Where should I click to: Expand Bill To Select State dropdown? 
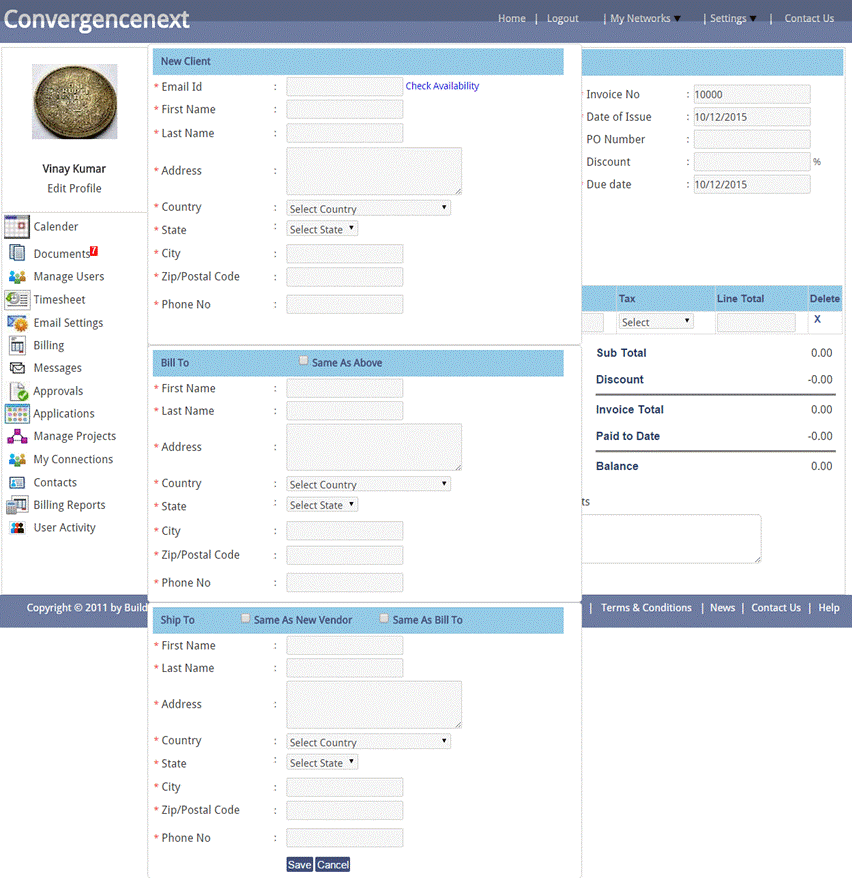(322, 505)
